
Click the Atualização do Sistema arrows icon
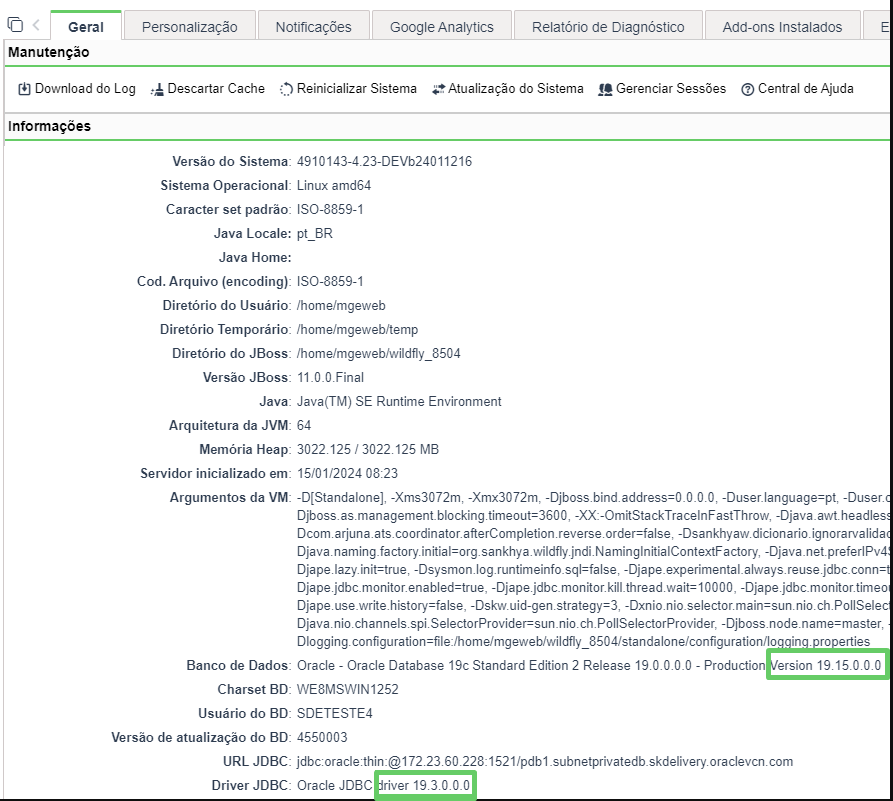438,89
